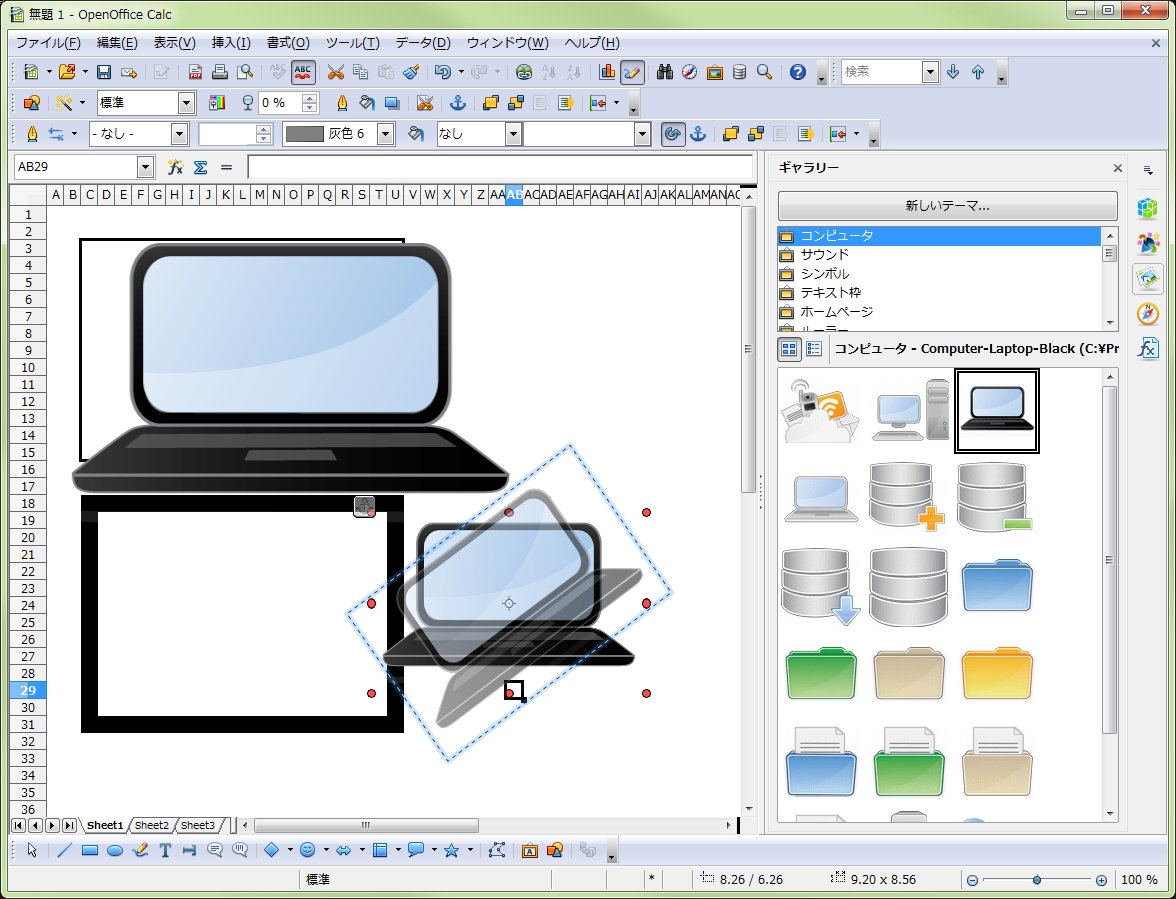Expand Stars shapes dropdown arrow
This screenshot has width=1176, height=899.
click(x=470, y=850)
